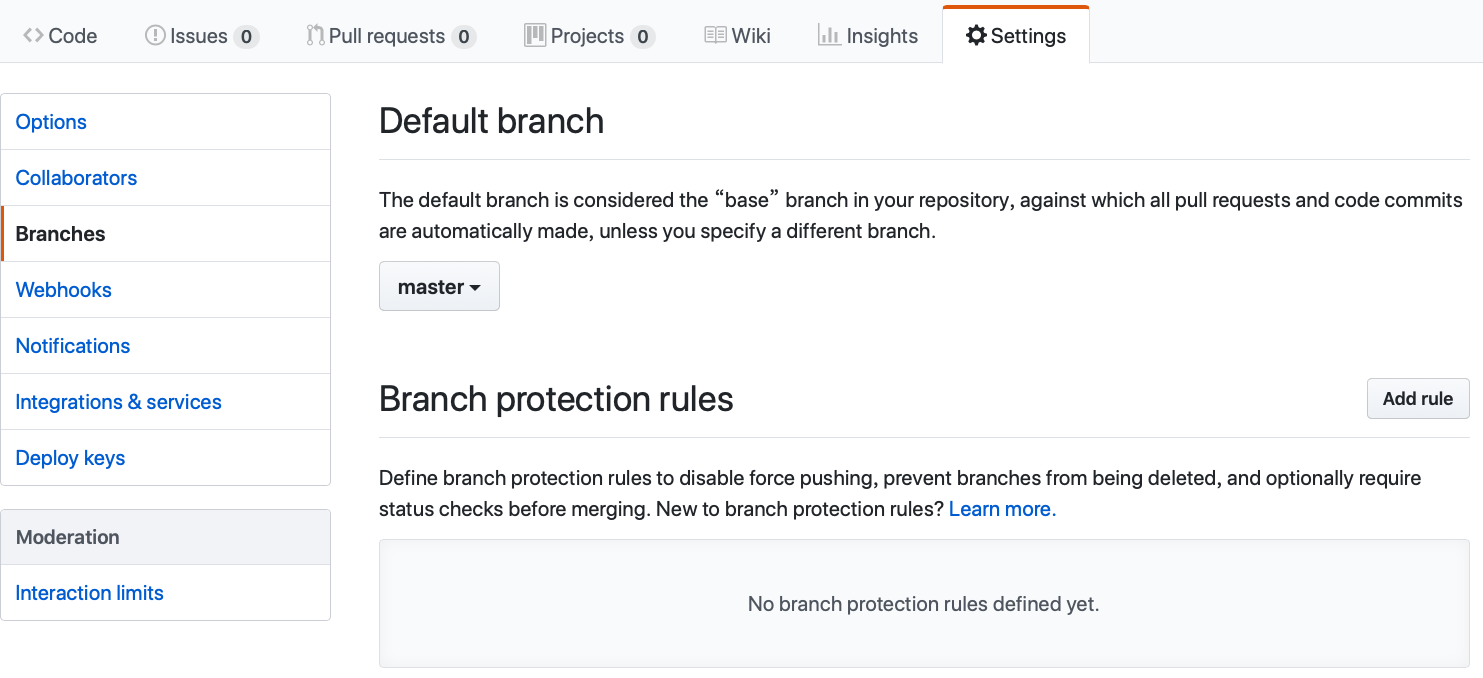This screenshot has width=1483, height=678.
Task: Click the Pull requests branch icon
Action: pos(315,36)
